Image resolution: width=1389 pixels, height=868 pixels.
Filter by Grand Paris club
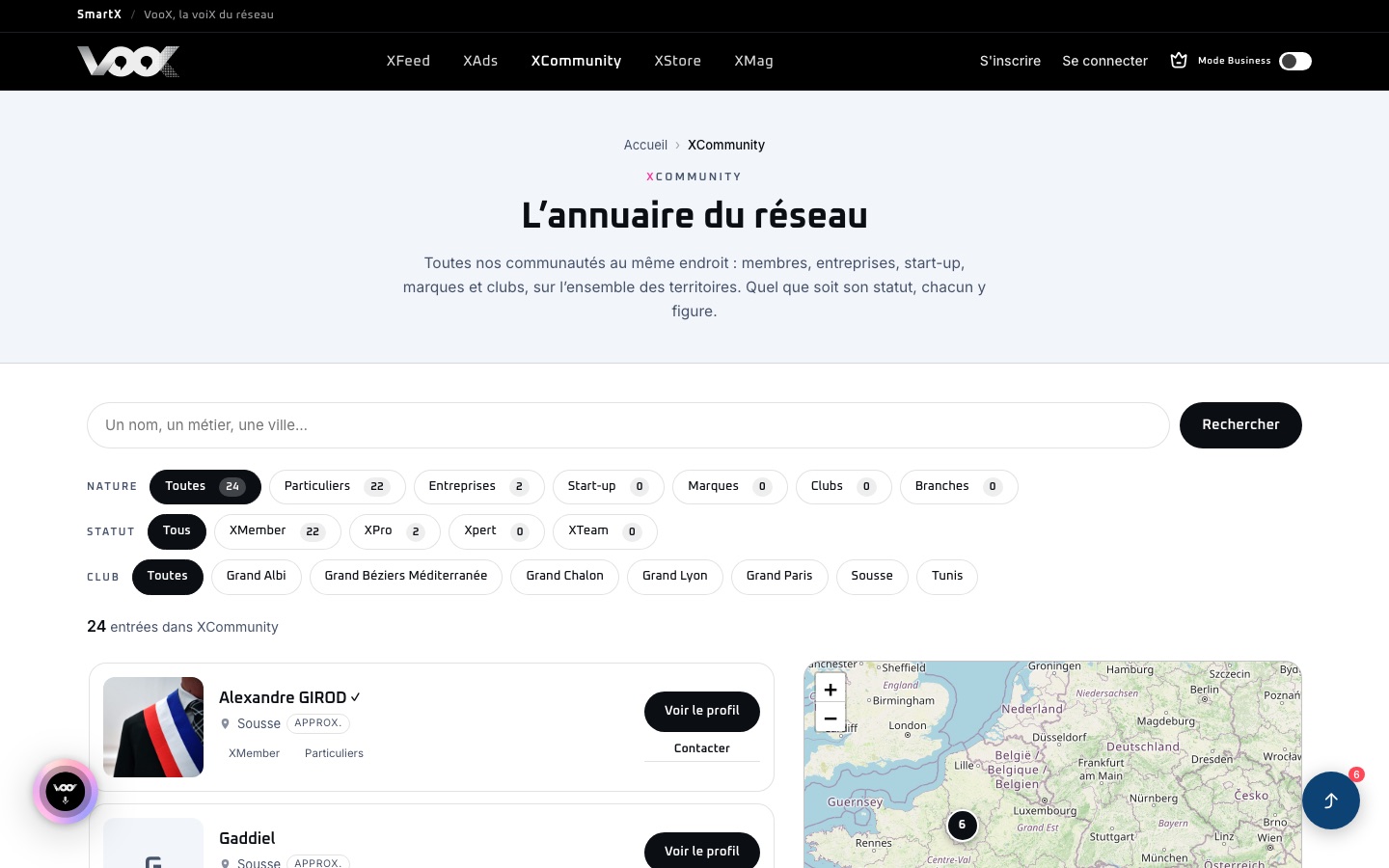pos(779,577)
